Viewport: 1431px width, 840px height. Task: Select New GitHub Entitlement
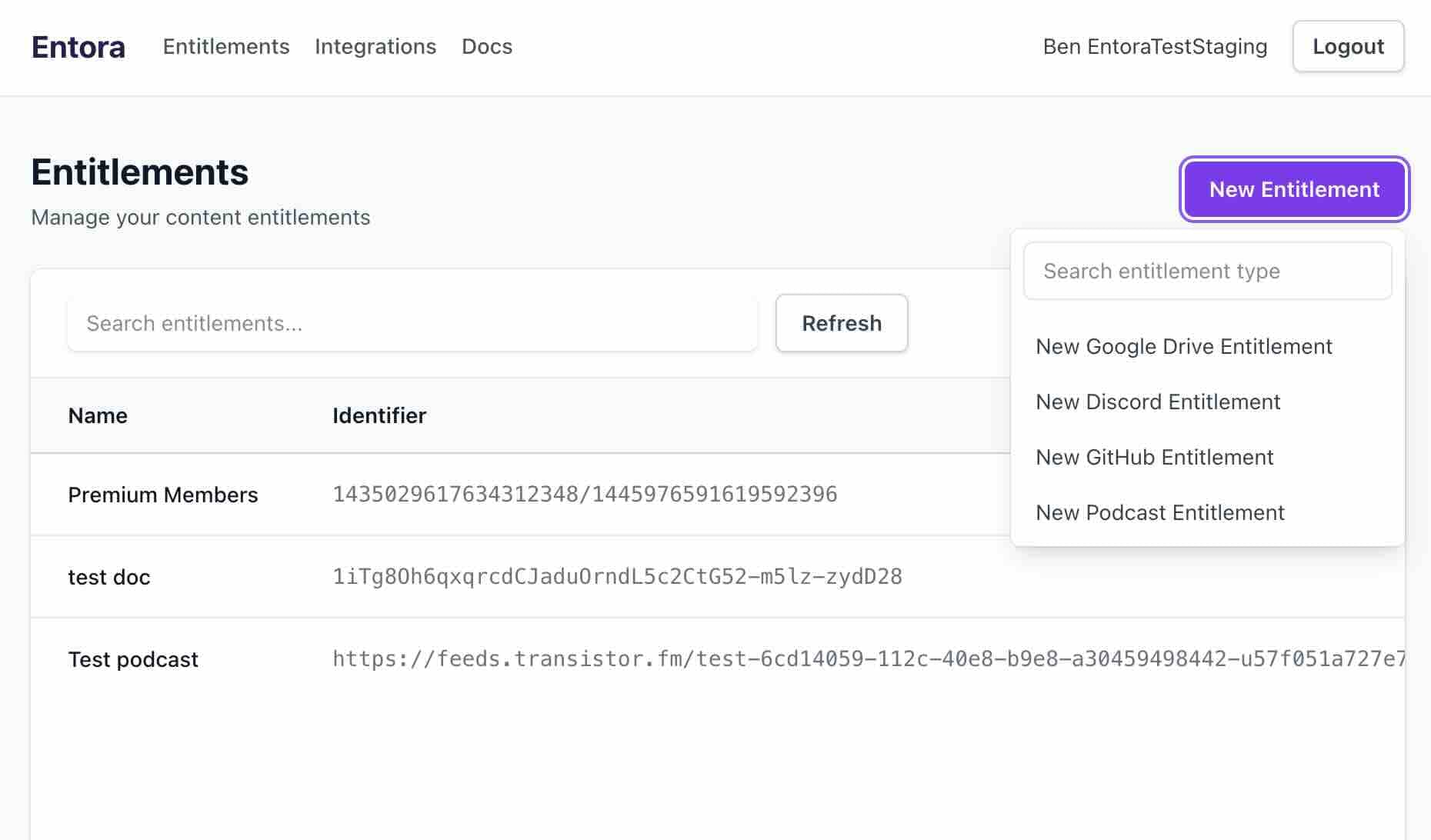pyautogui.click(x=1155, y=457)
